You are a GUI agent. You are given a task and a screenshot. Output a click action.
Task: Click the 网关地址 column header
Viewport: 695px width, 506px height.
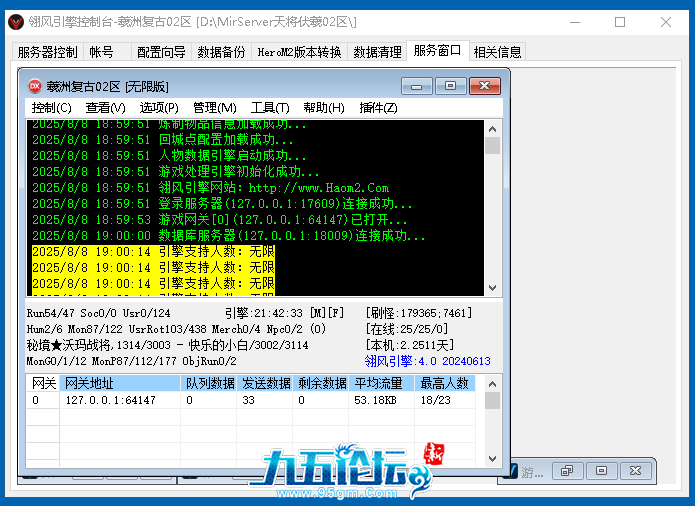pyautogui.click(x=120, y=383)
